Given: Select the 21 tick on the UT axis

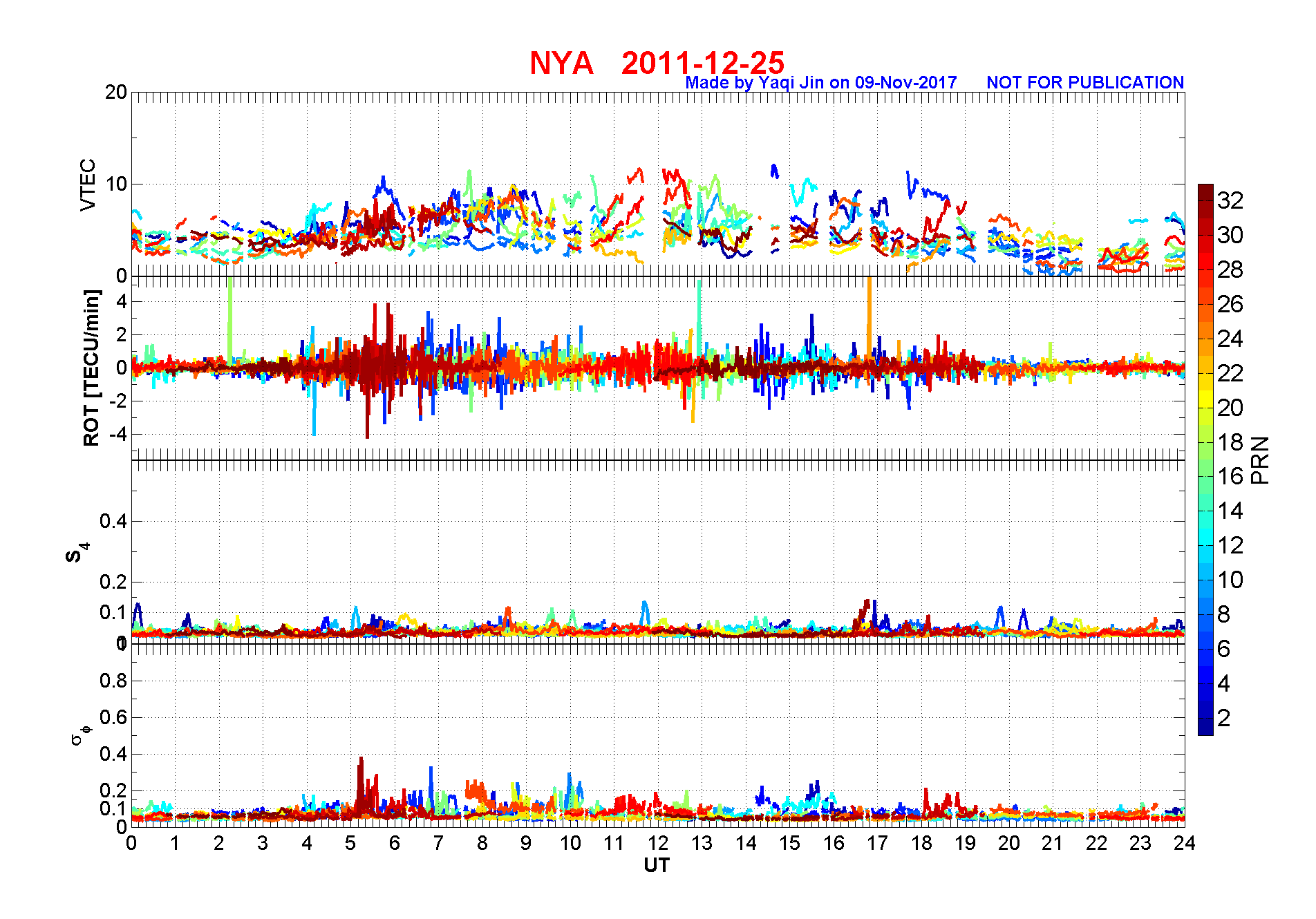Looking at the screenshot, I should [1053, 843].
